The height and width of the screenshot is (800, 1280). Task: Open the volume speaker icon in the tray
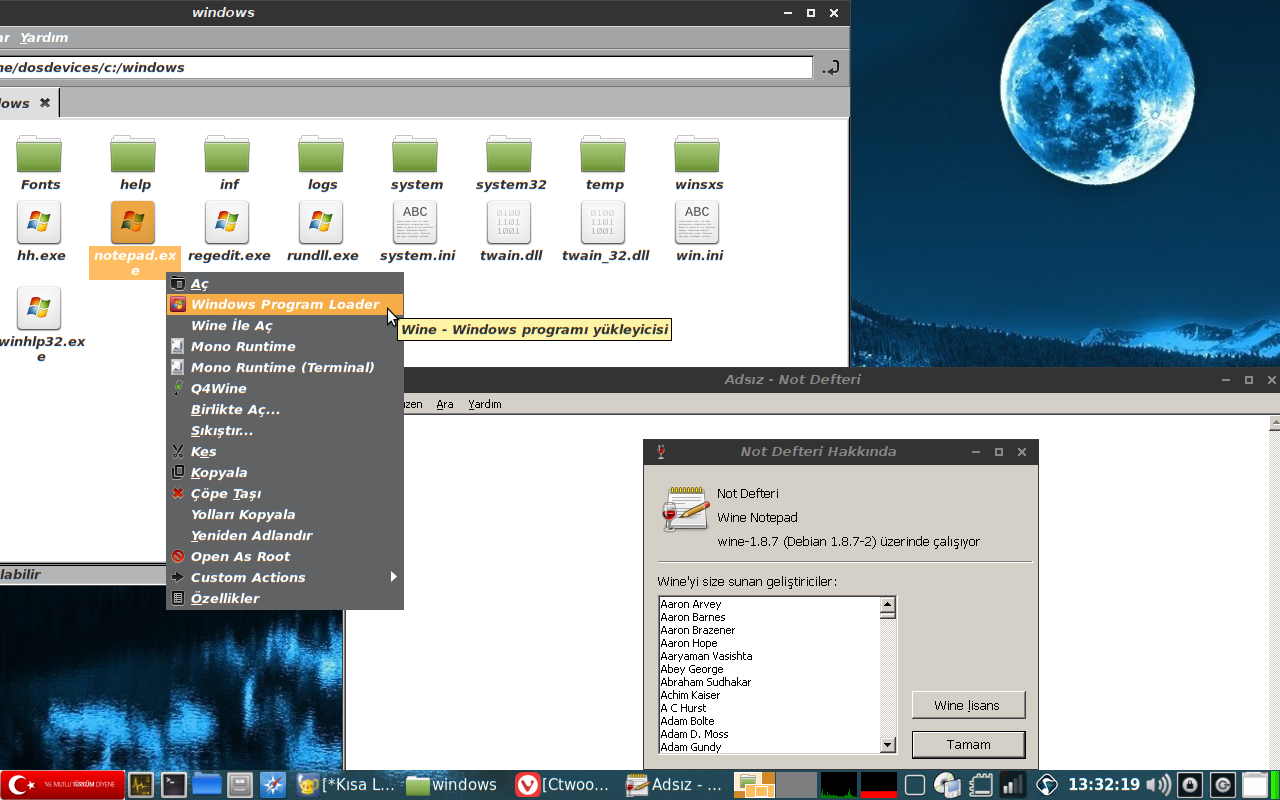coord(1158,785)
